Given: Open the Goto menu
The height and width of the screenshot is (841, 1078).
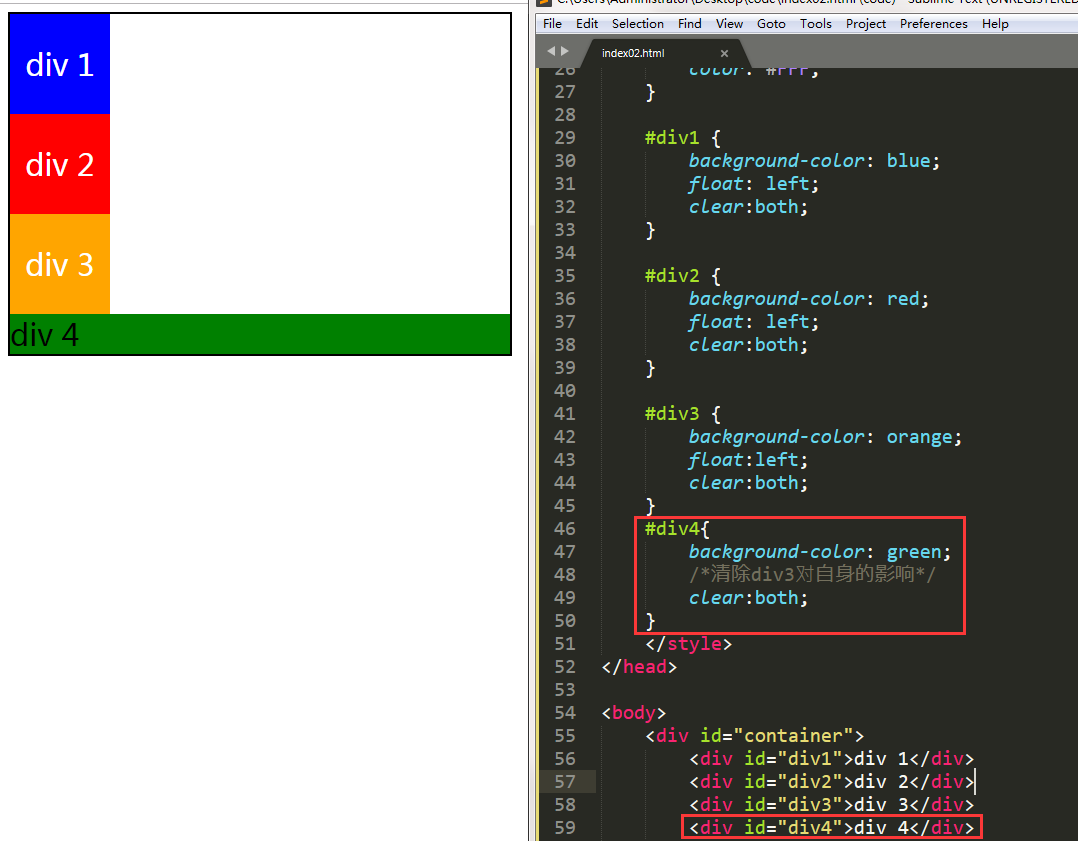Looking at the screenshot, I should click(771, 23).
